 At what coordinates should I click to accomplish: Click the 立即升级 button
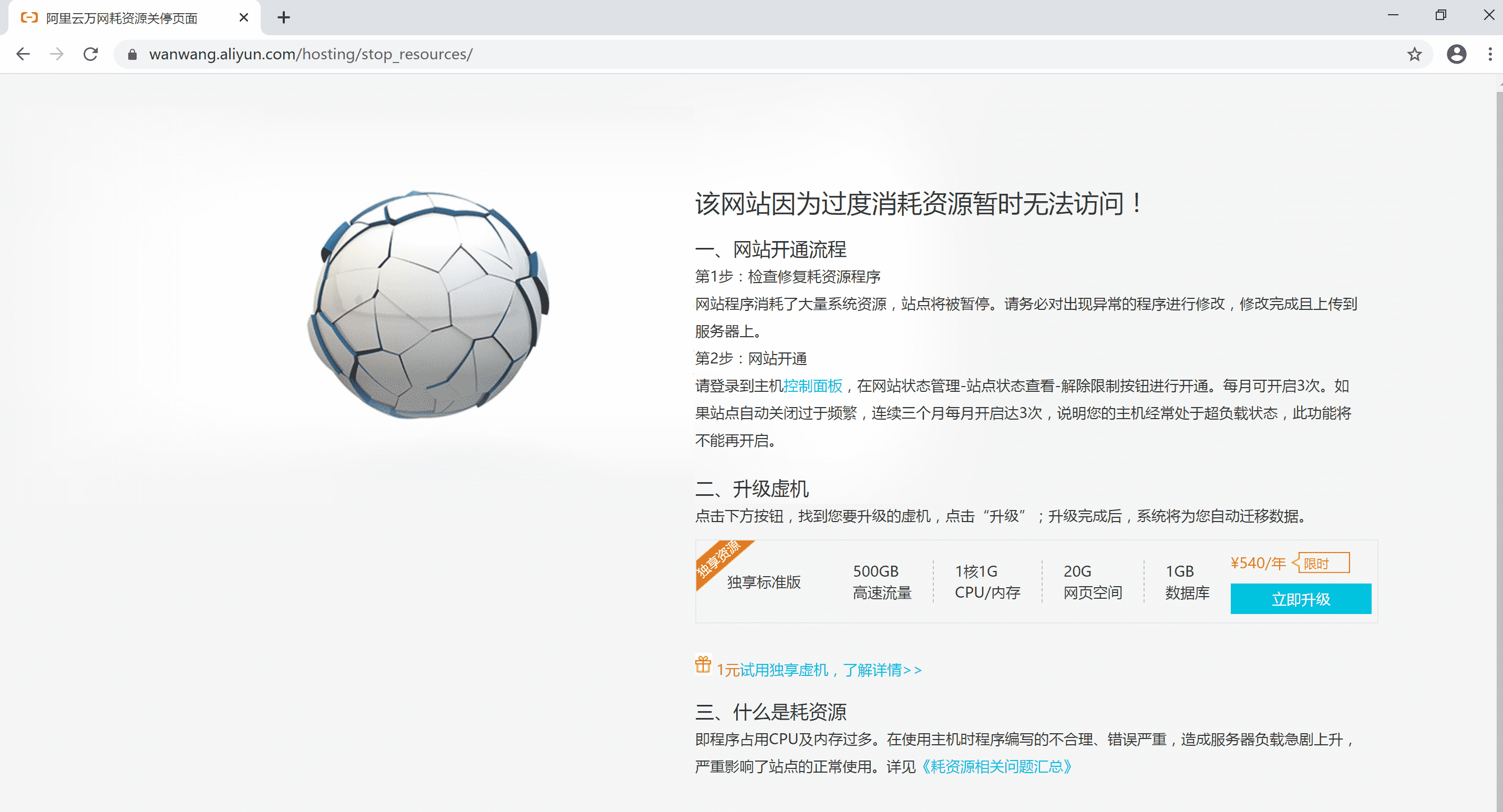coord(1301,599)
